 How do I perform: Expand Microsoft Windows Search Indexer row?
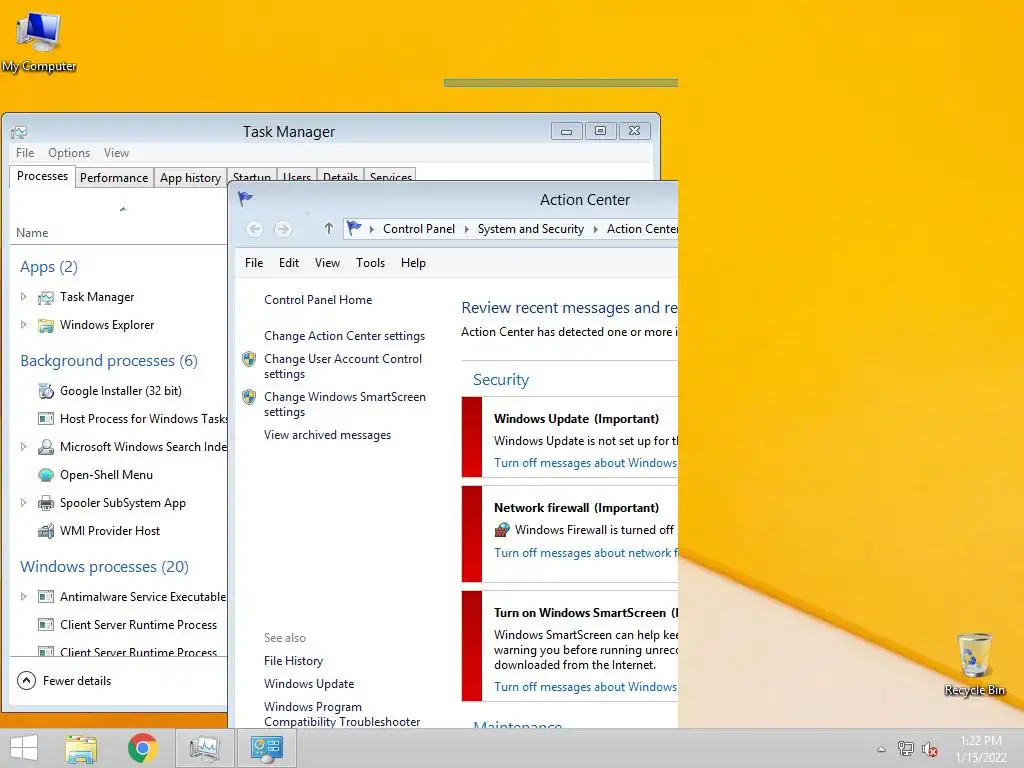point(24,447)
